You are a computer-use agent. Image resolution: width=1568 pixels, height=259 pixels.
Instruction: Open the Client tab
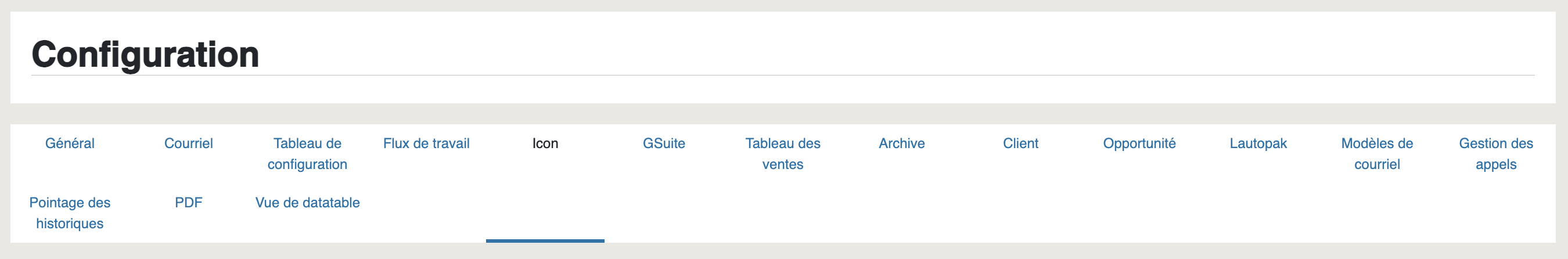point(1021,143)
